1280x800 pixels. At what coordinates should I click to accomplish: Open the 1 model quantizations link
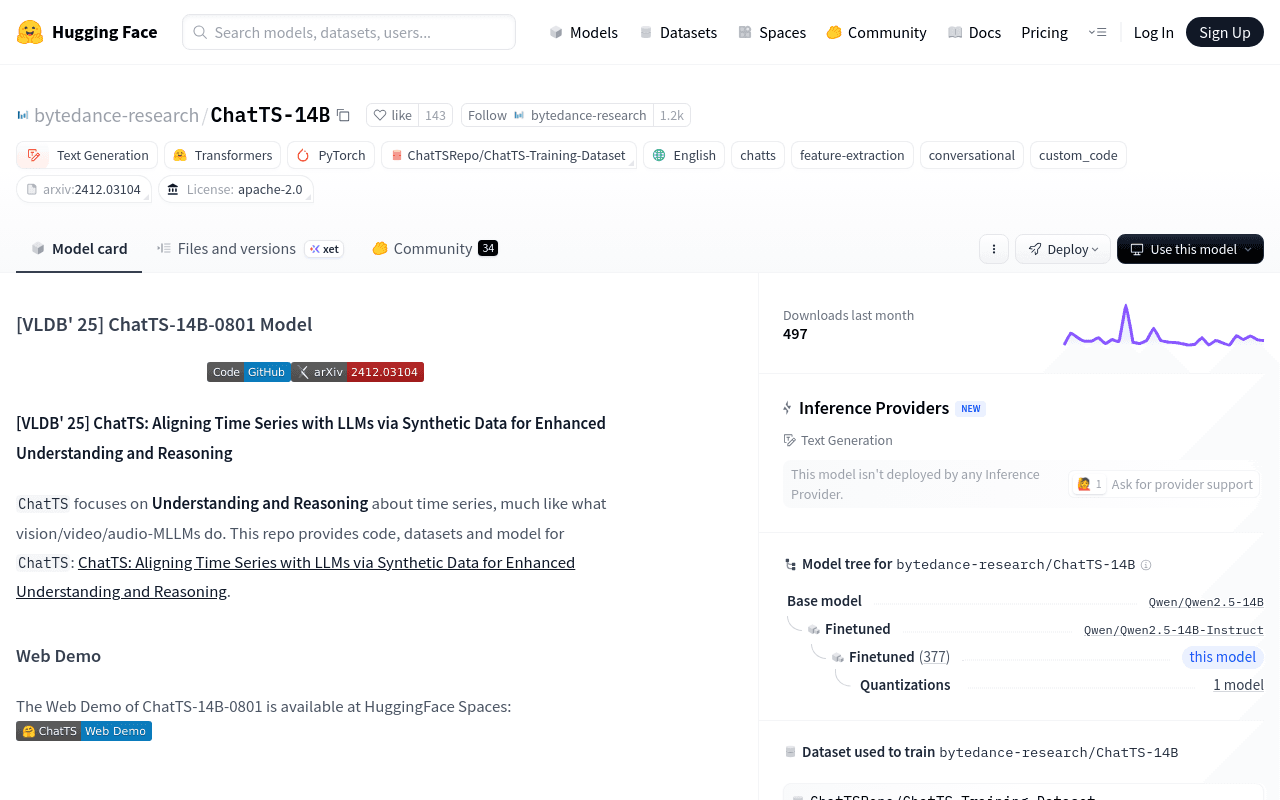tap(1238, 685)
